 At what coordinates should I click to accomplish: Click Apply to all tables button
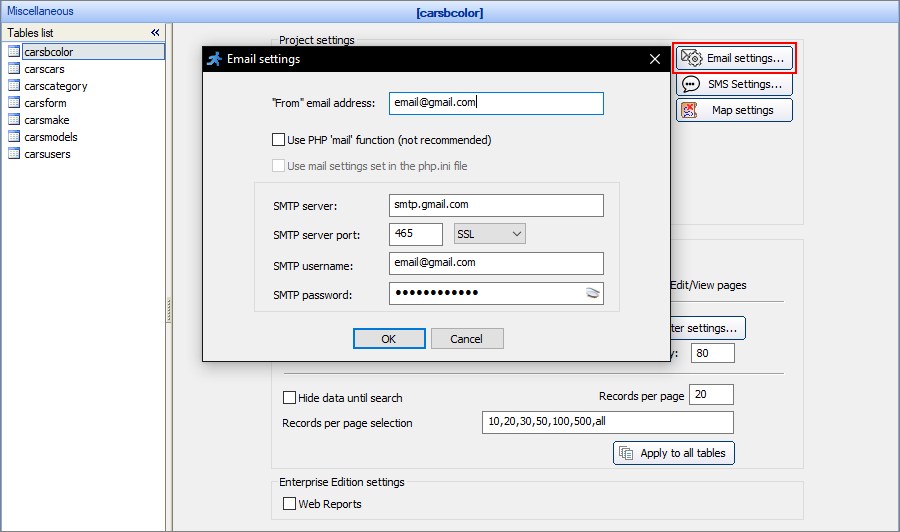[x=674, y=453]
